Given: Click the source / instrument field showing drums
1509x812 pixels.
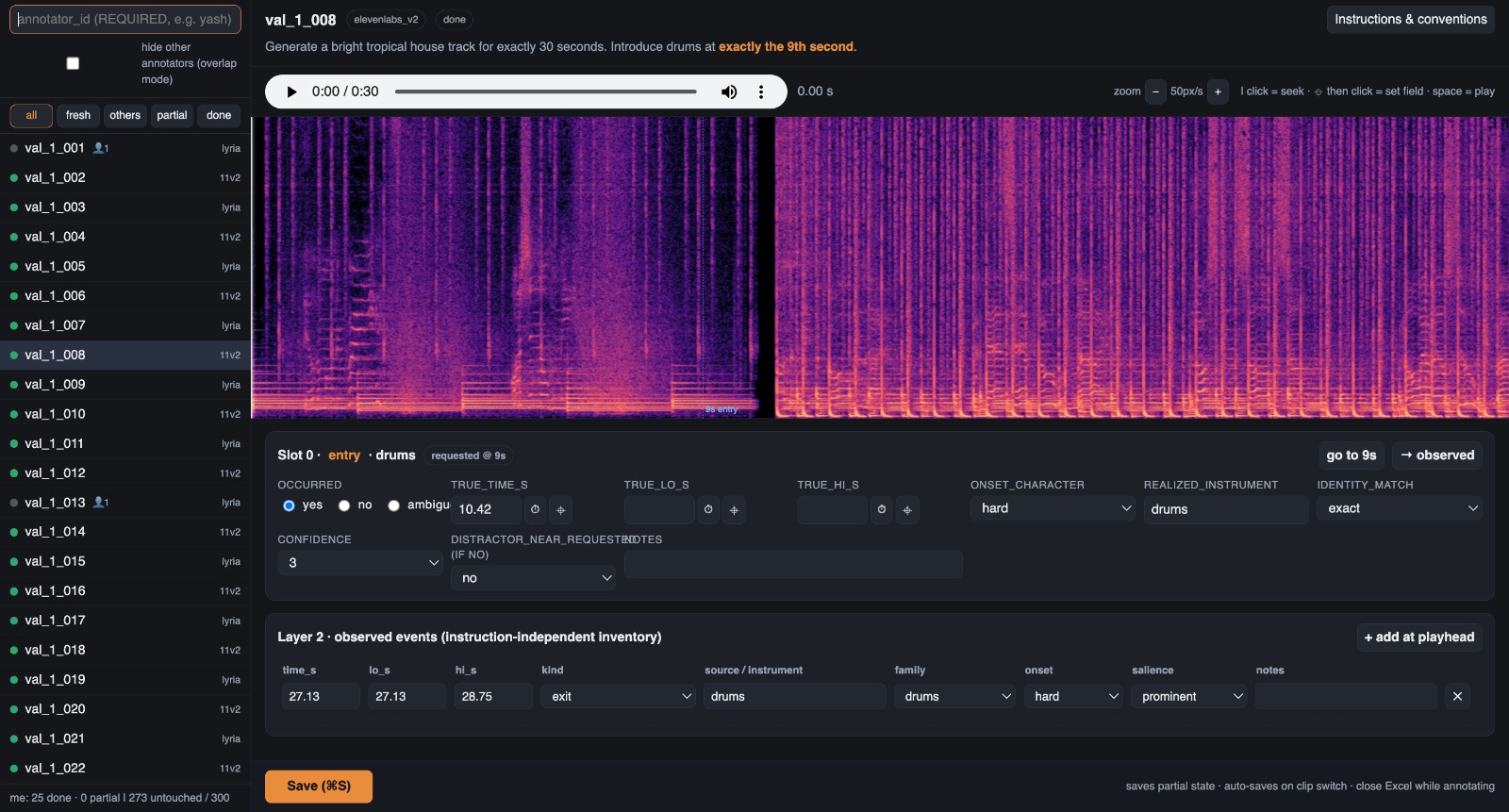Looking at the screenshot, I should (x=795, y=696).
